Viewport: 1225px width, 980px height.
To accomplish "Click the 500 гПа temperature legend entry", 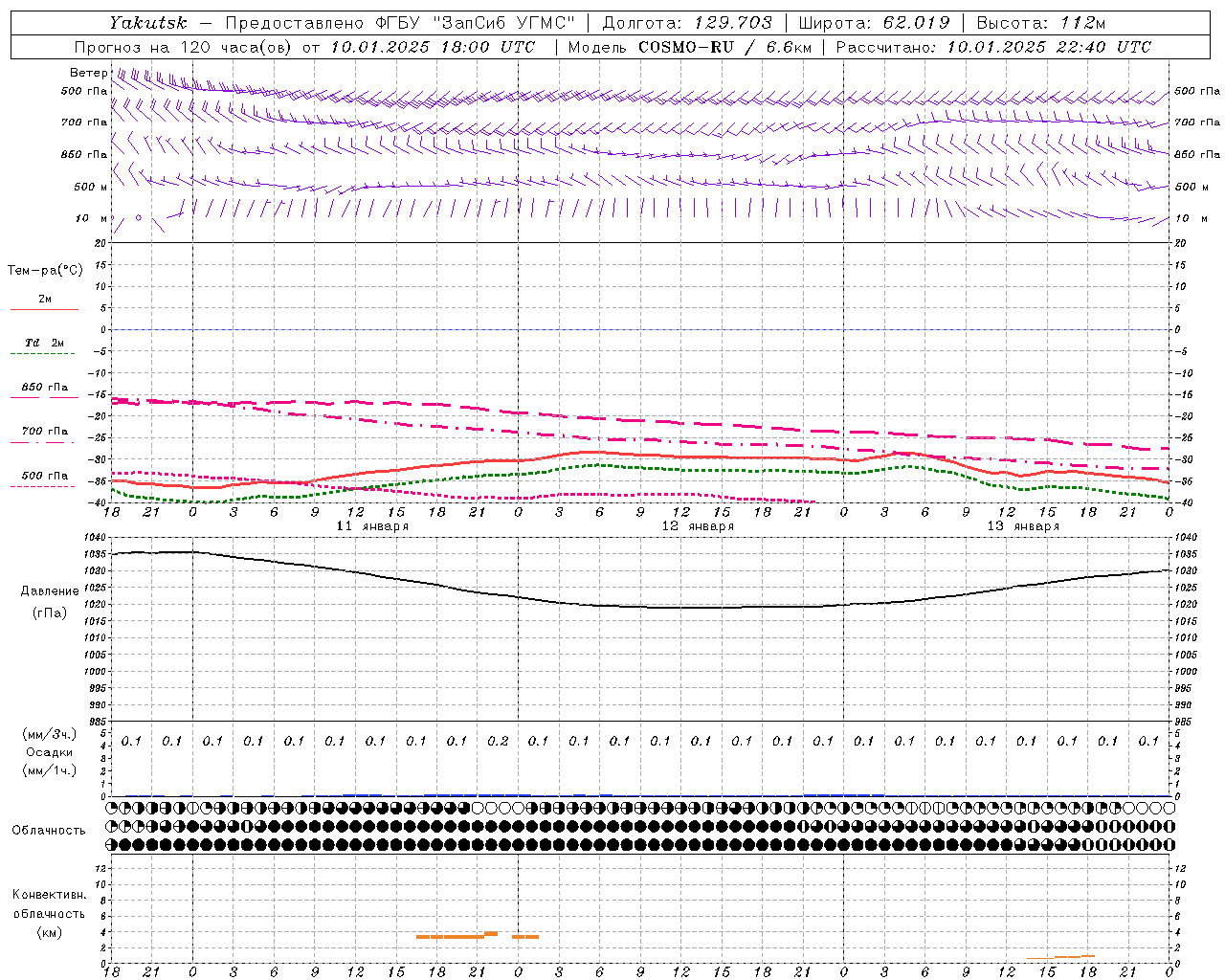I will (43, 479).
